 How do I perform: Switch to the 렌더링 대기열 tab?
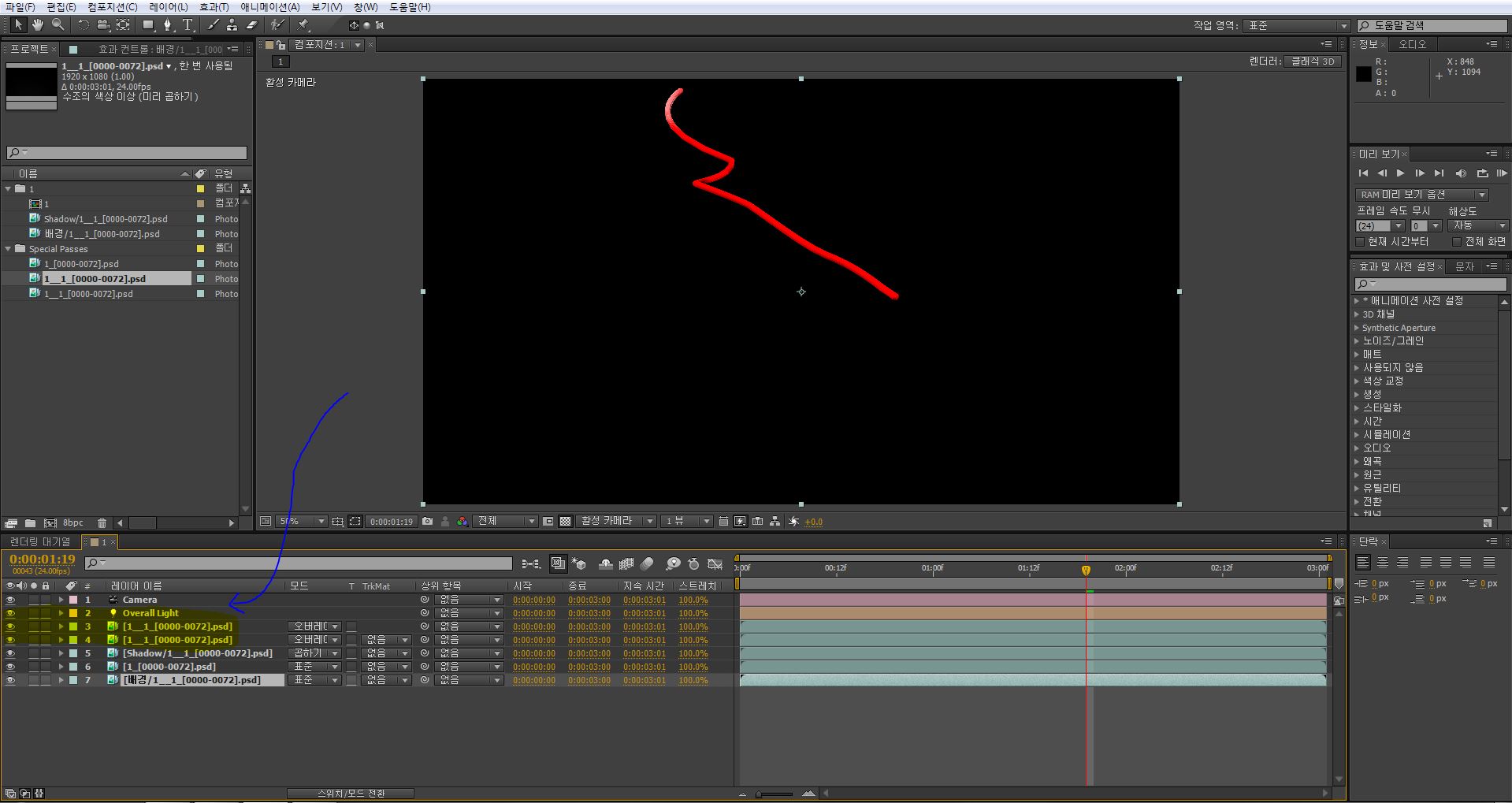point(39,542)
